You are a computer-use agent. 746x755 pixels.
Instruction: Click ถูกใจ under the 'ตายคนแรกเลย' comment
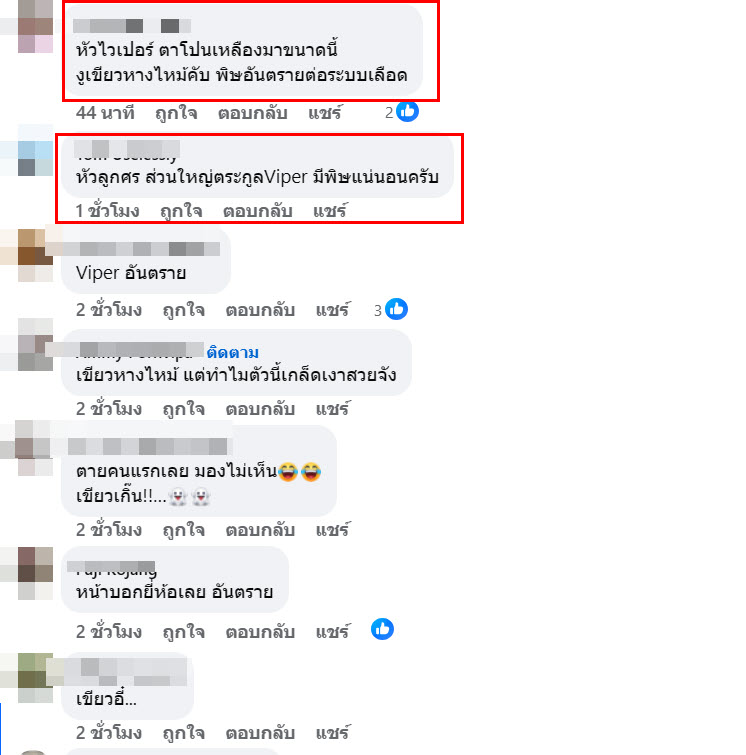tap(184, 530)
